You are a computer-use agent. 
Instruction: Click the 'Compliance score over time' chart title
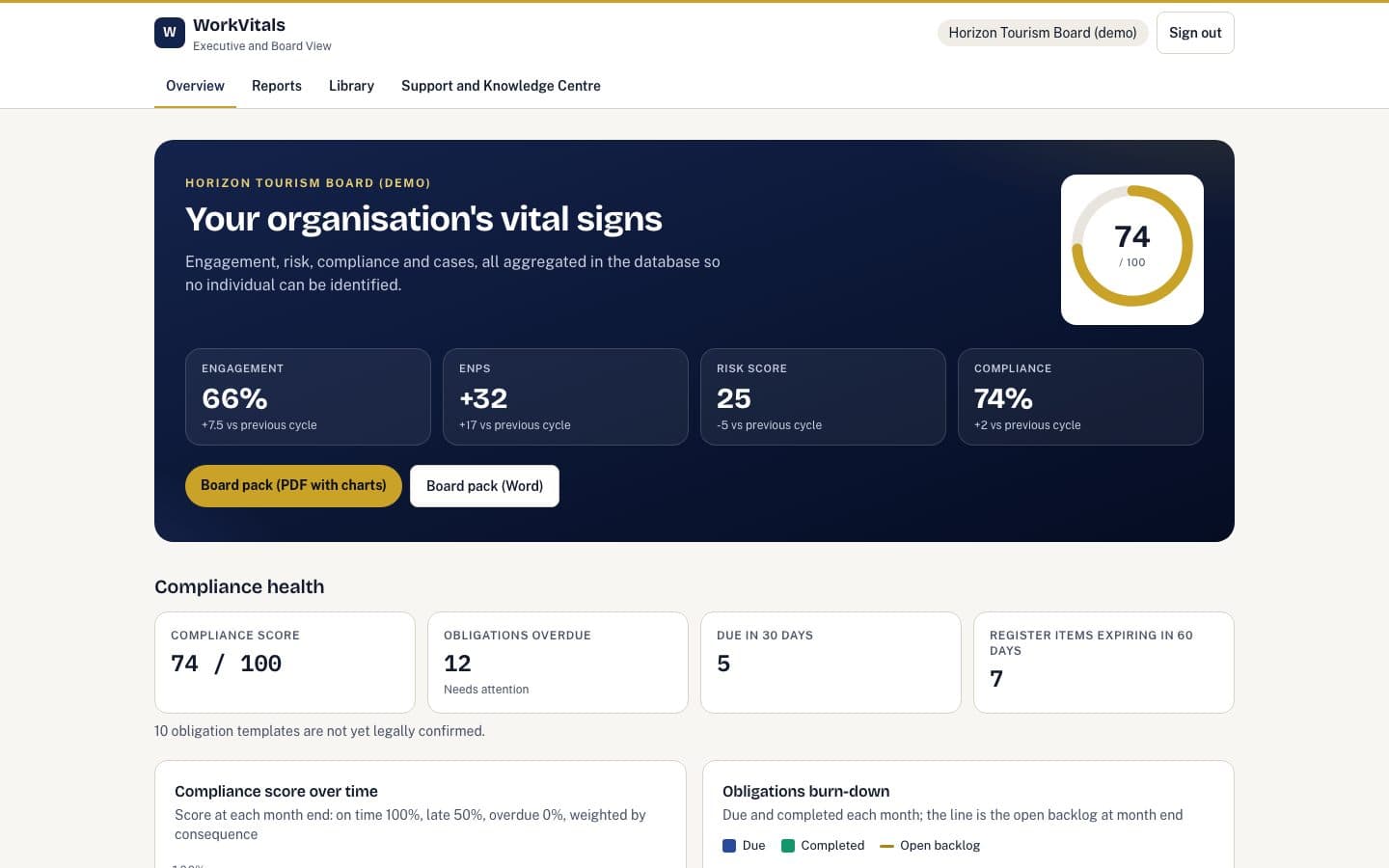point(276,791)
